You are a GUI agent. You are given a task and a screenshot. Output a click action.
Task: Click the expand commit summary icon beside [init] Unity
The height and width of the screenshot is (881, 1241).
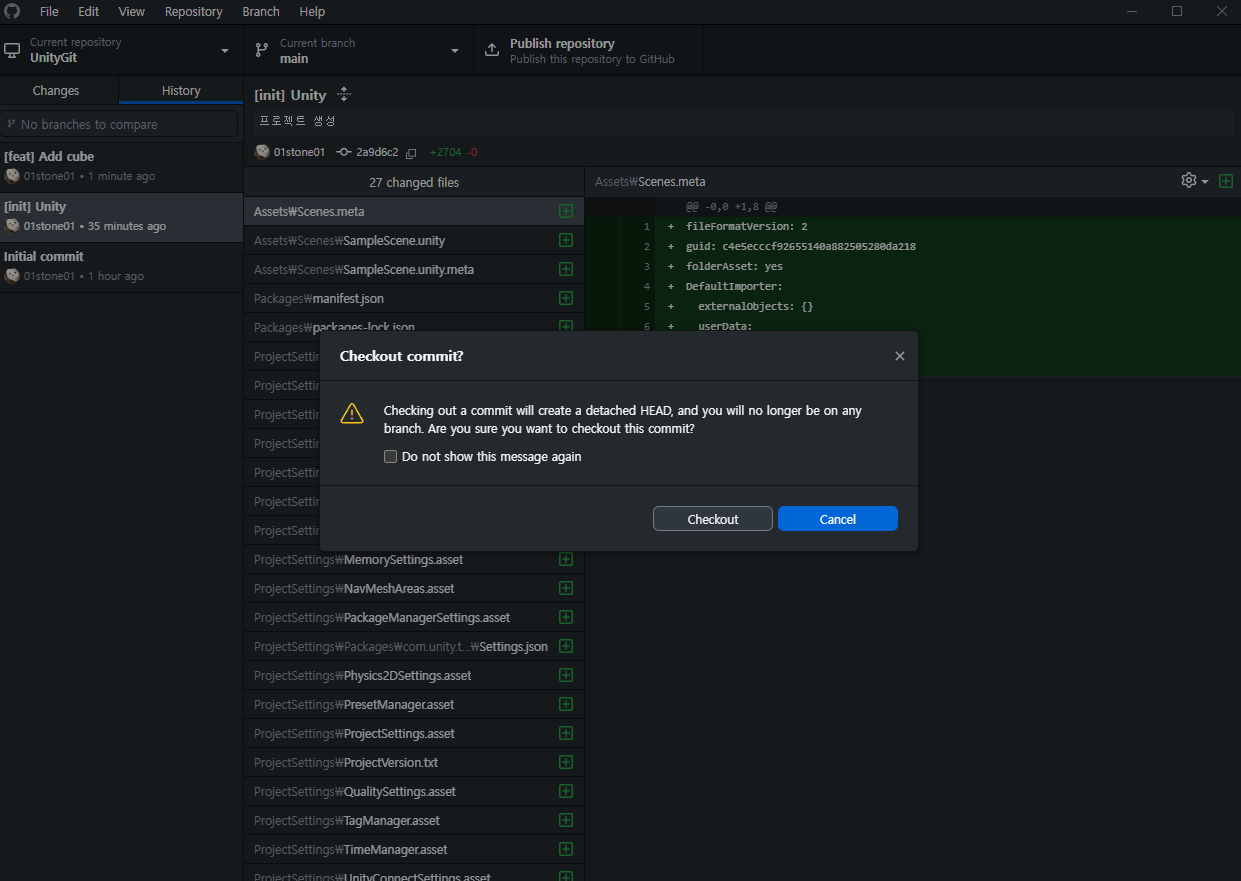(x=344, y=94)
